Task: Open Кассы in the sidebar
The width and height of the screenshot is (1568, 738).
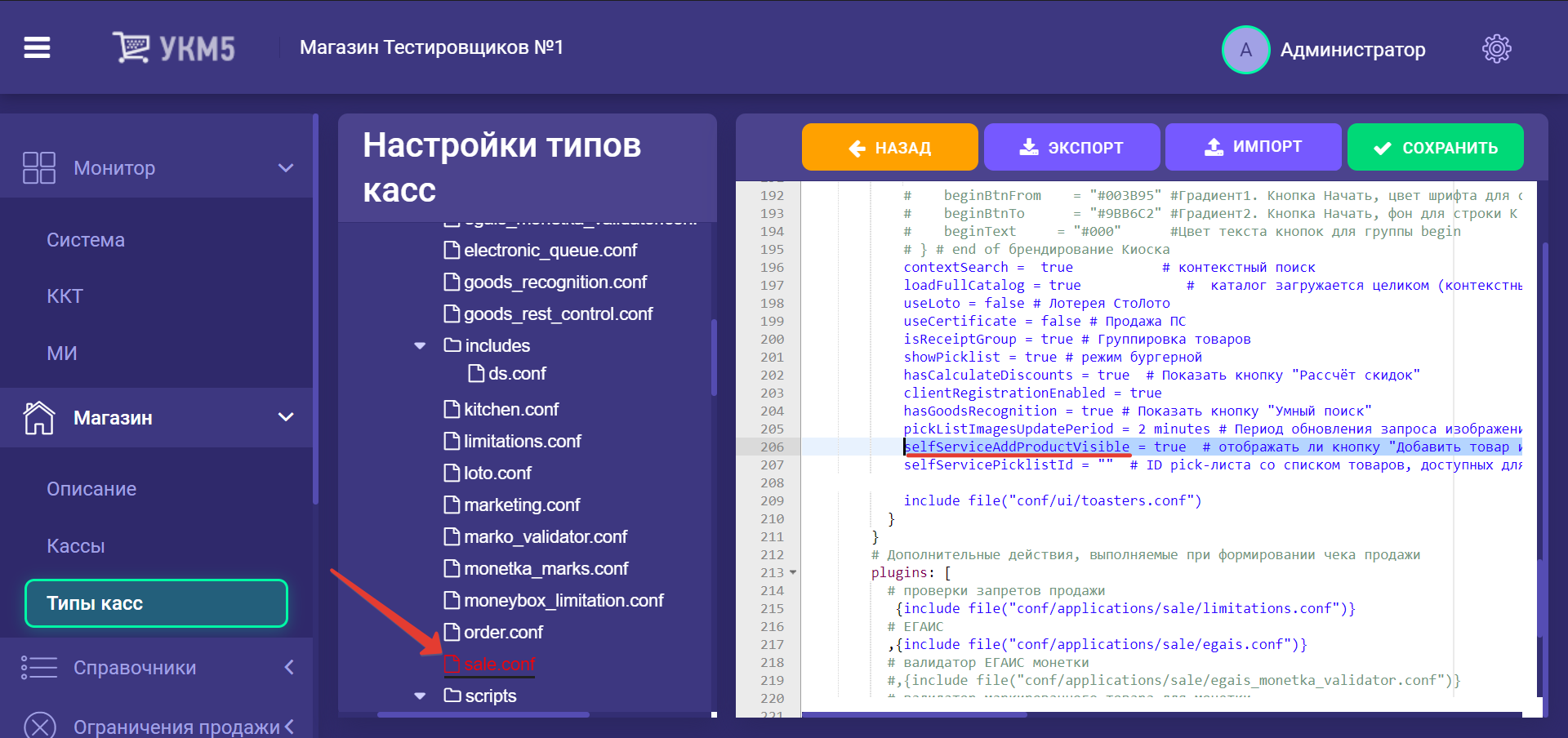Action: [x=75, y=546]
